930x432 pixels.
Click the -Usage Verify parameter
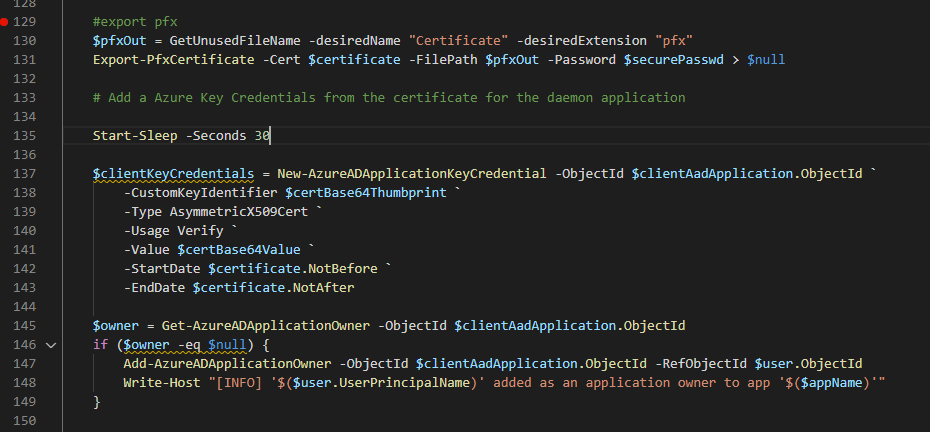174,231
